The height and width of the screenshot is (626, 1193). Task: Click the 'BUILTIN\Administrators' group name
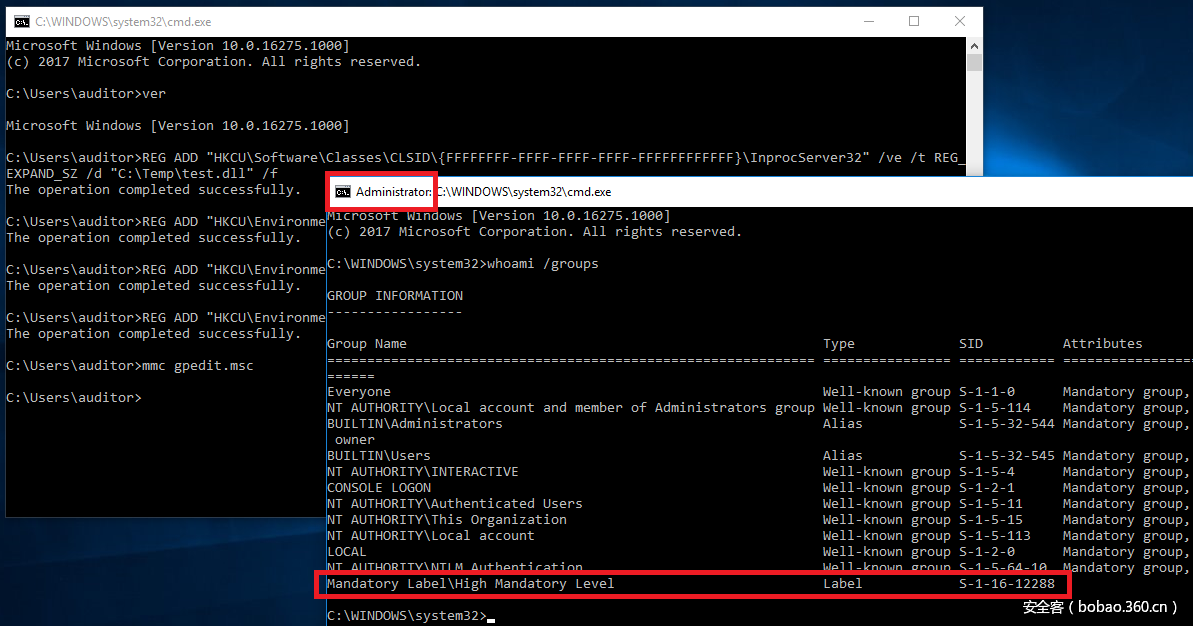coord(415,424)
